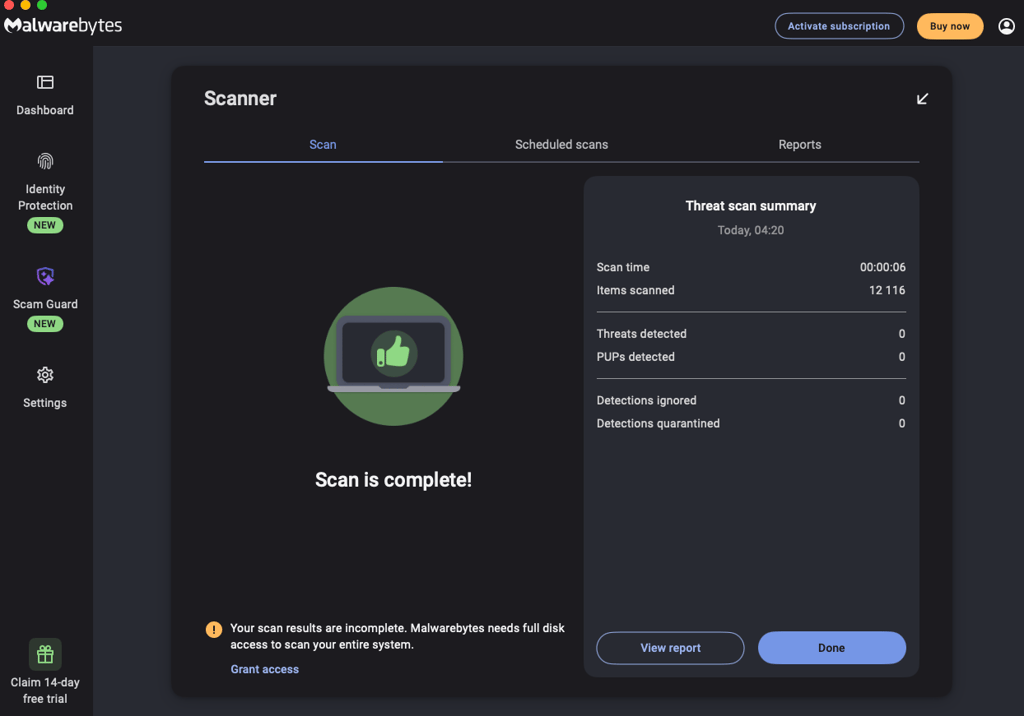Select the Scam Guard label
Viewport: 1024px width, 716px height.
tap(45, 304)
